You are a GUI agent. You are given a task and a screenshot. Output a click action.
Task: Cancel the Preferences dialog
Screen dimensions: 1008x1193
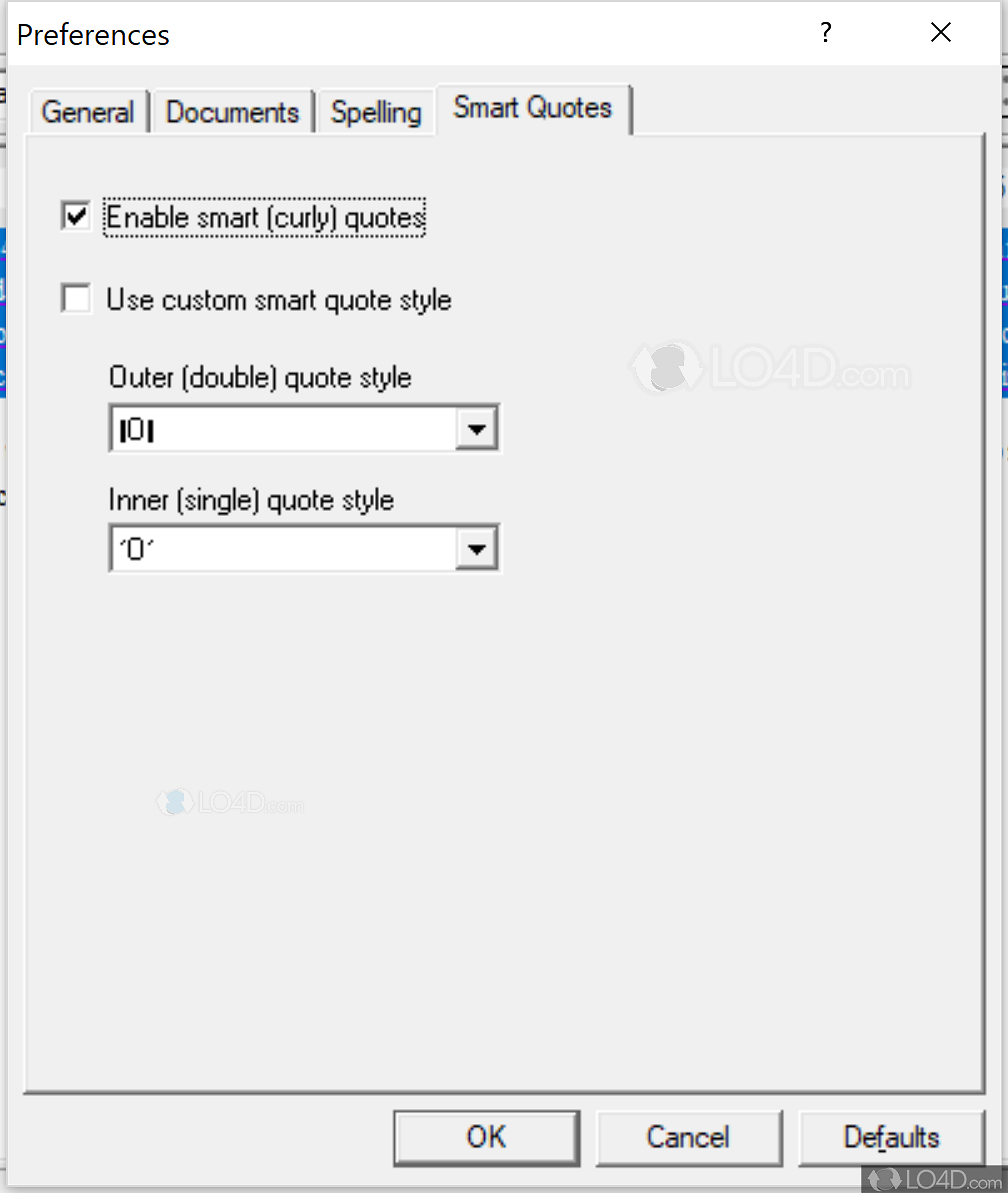pos(688,1137)
